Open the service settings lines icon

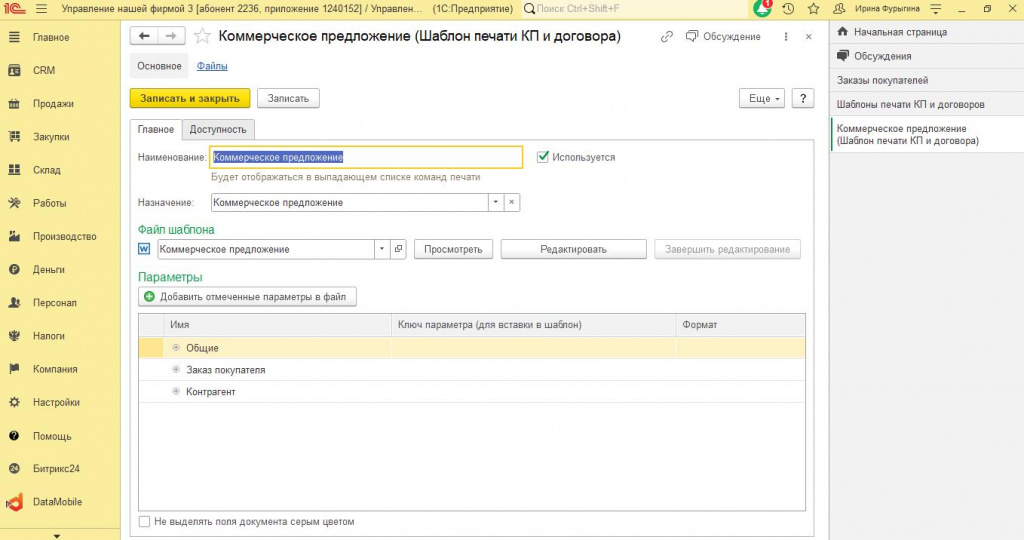[x=936, y=9]
